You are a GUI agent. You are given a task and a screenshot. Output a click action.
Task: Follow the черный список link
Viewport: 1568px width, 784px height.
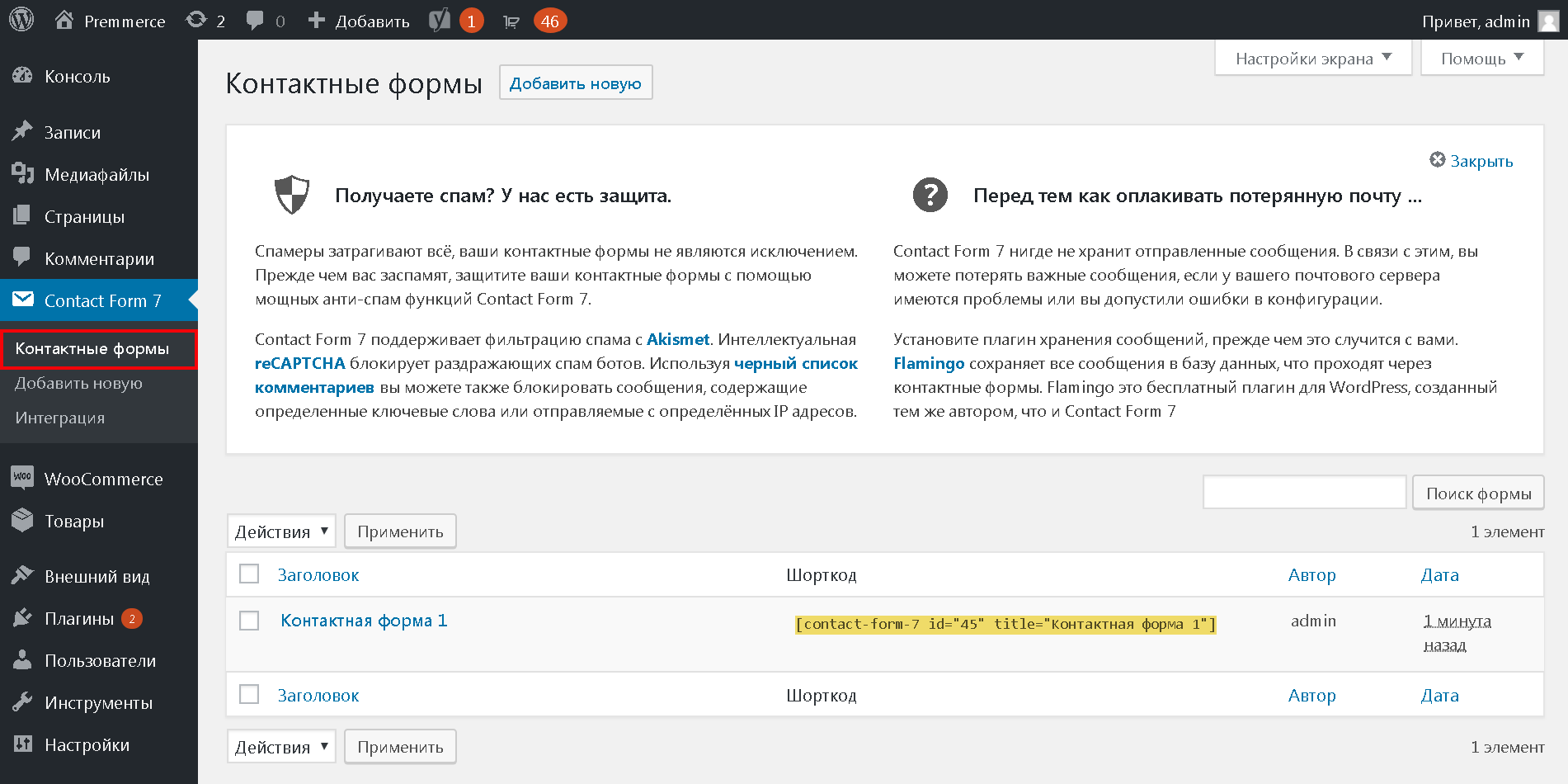tap(796, 363)
